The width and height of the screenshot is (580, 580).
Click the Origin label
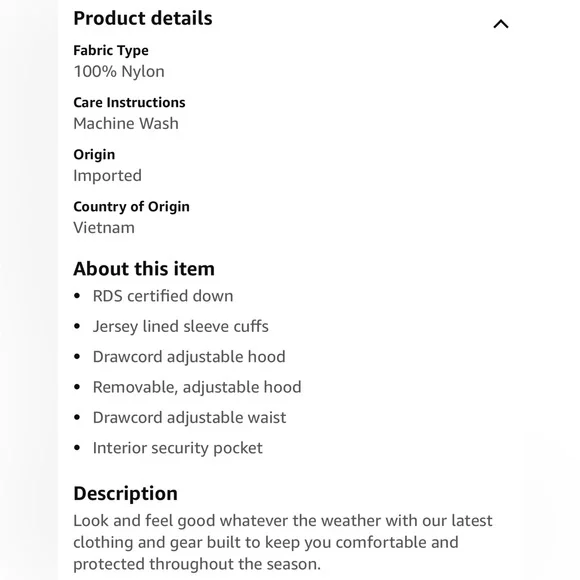point(94,155)
